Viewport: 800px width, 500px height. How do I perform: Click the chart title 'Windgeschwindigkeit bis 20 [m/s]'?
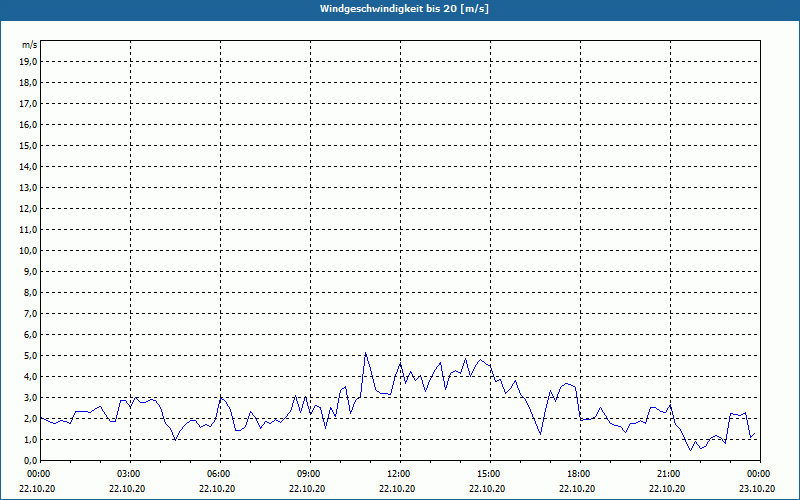point(404,9)
